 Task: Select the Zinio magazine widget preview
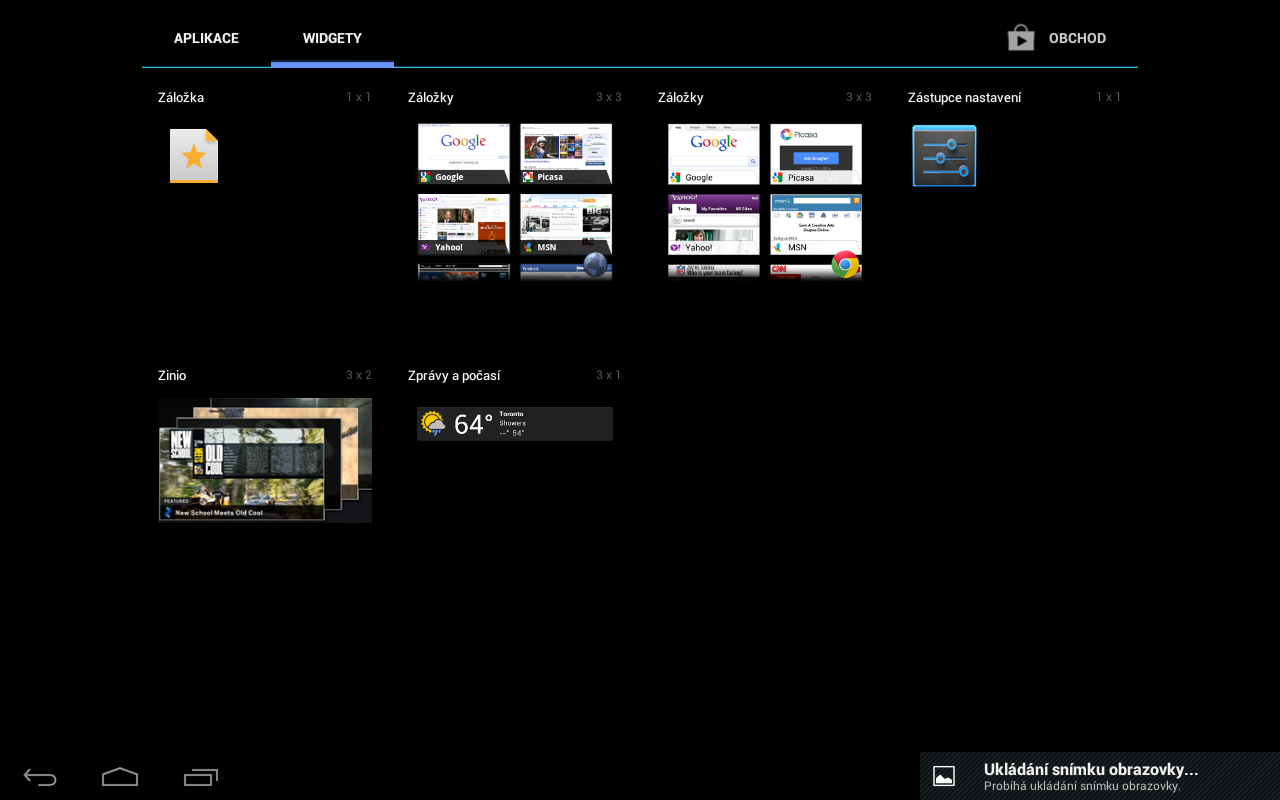[x=265, y=460]
